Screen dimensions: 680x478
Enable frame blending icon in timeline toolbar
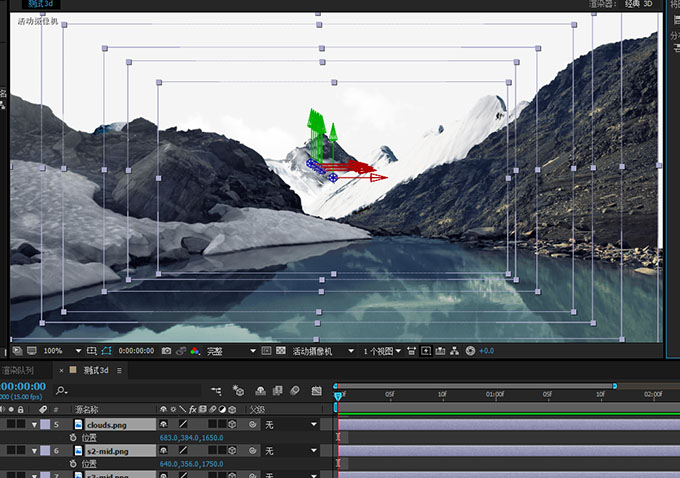pos(278,391)
